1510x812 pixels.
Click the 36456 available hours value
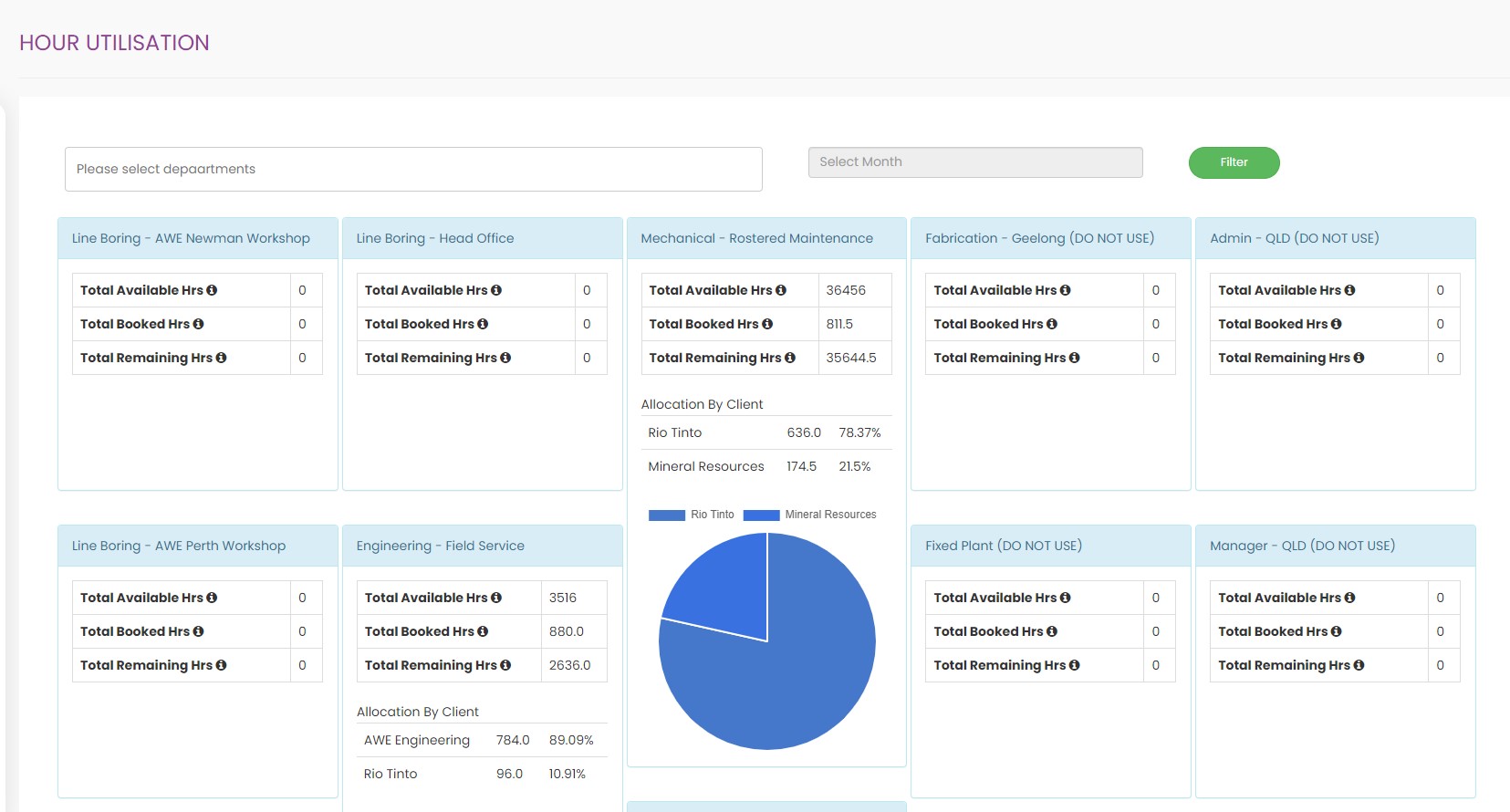pos(846,290)
